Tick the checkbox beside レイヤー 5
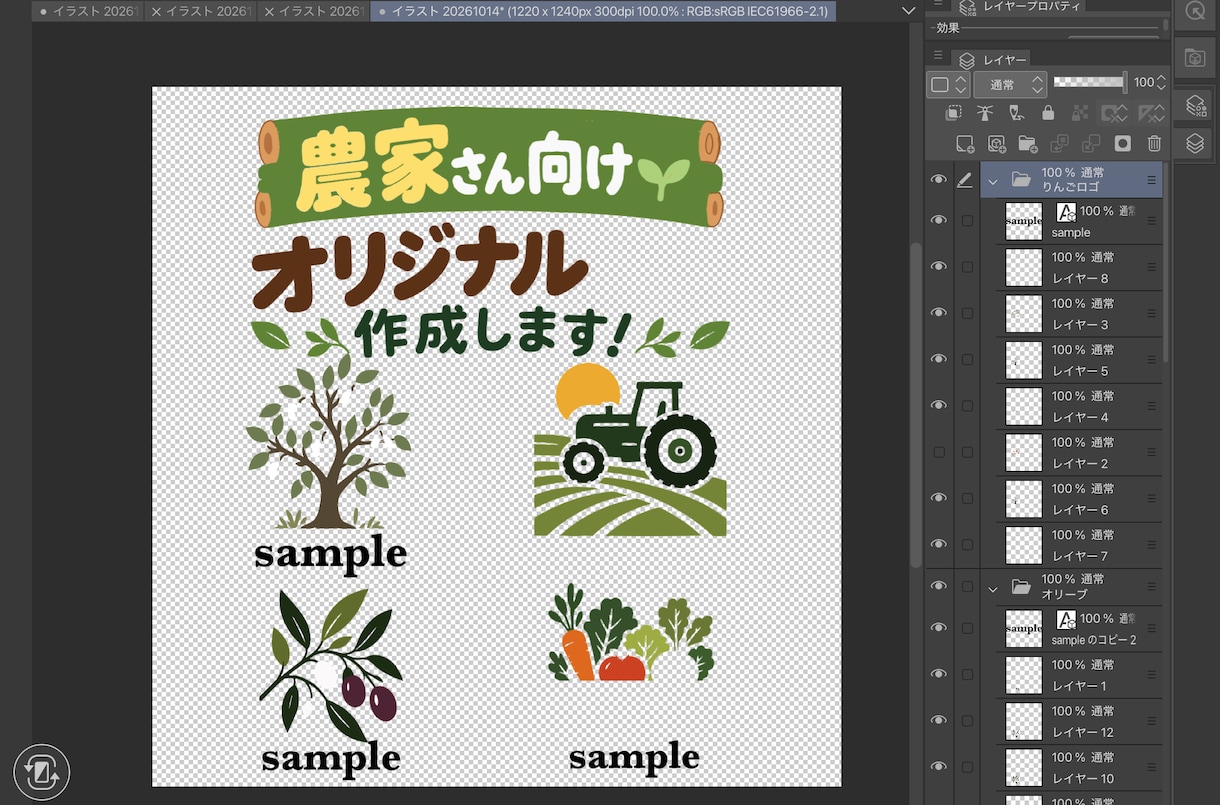 tap(967, 359)
